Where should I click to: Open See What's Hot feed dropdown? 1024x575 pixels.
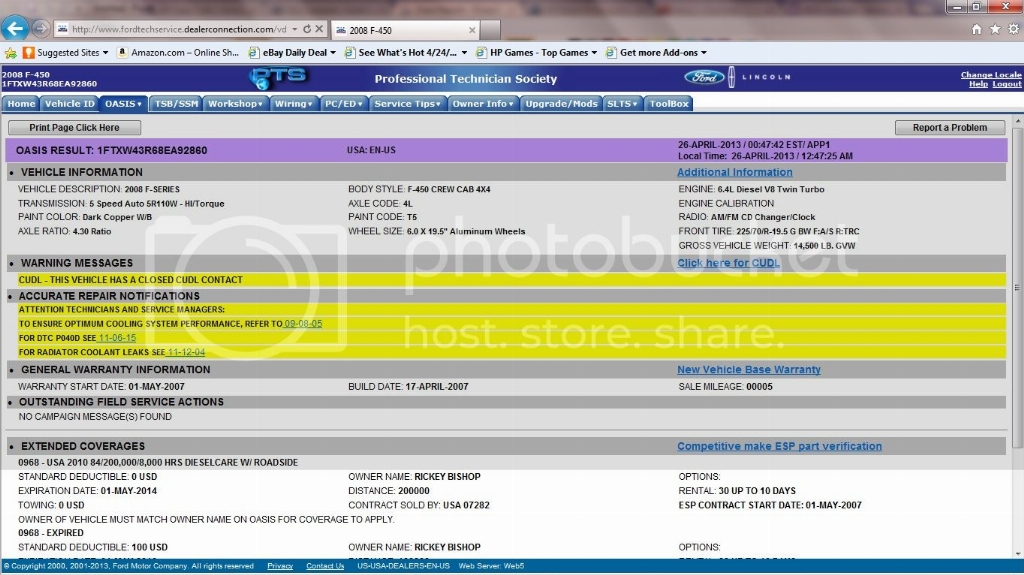406,53
